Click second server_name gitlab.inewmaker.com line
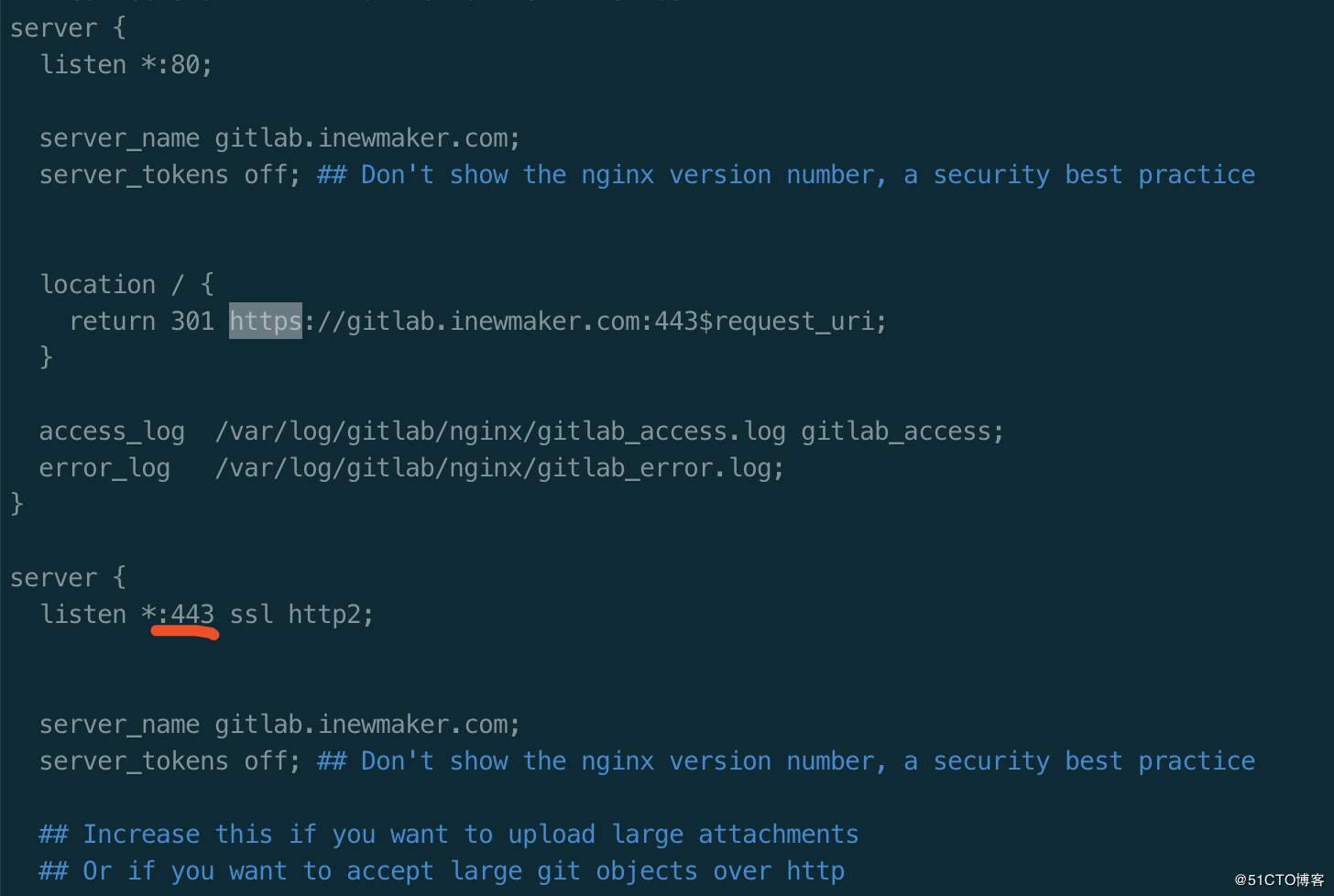 point(279,725)
